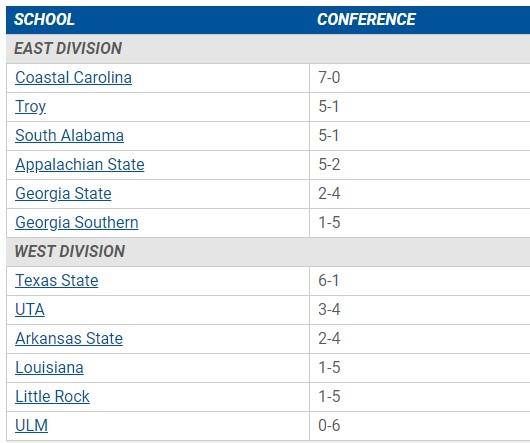Open the Appalachian State team link
530x443 pixels.
(80, 165)
